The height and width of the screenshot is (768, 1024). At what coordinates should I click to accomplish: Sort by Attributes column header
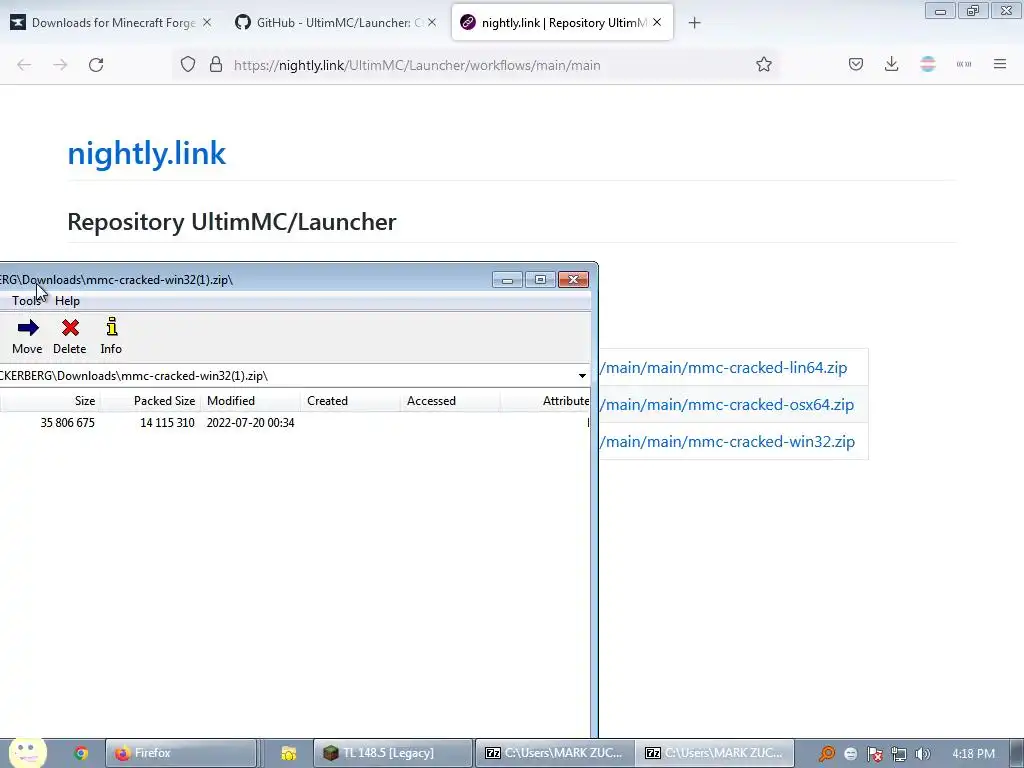[545, 400]
